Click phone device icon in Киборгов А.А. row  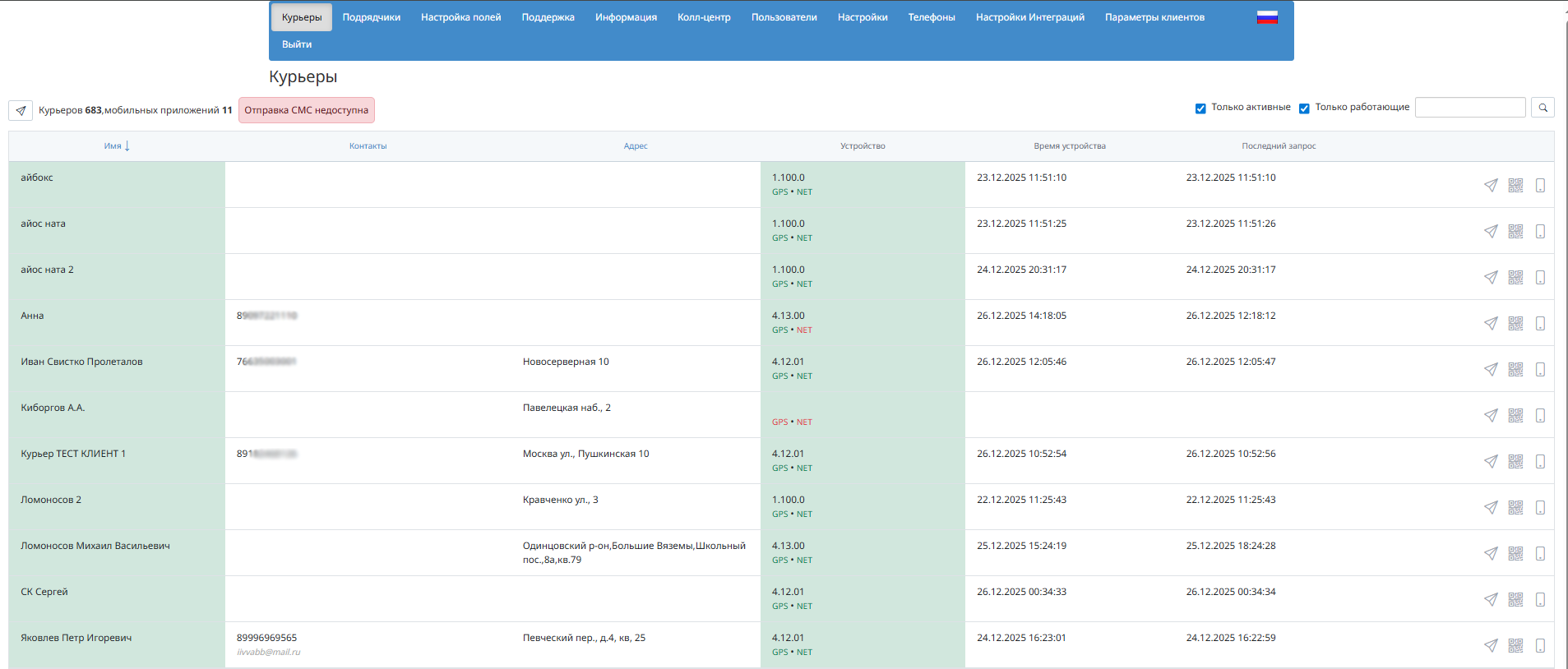point(1540,416)
